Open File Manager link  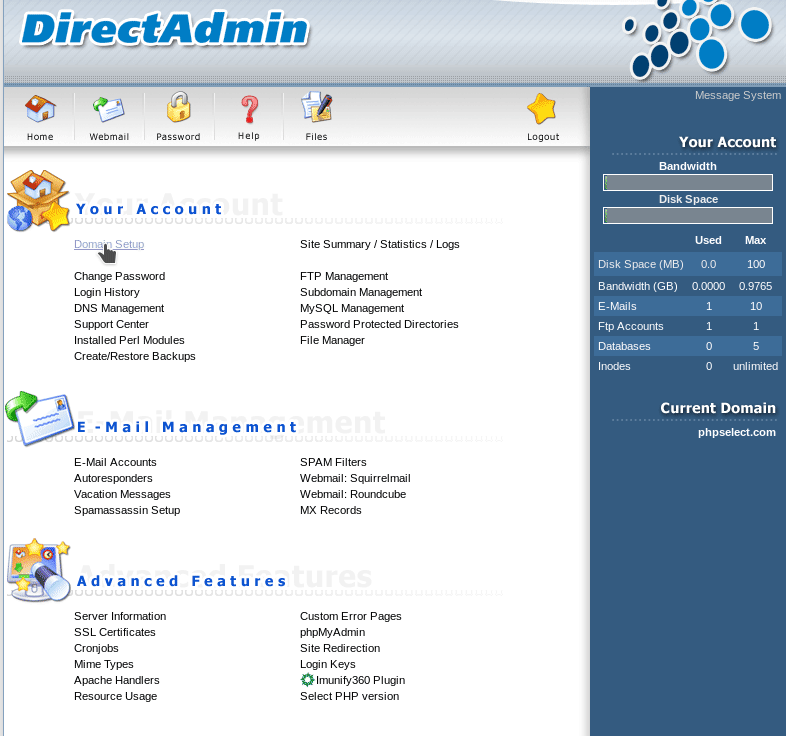[332, 340]
